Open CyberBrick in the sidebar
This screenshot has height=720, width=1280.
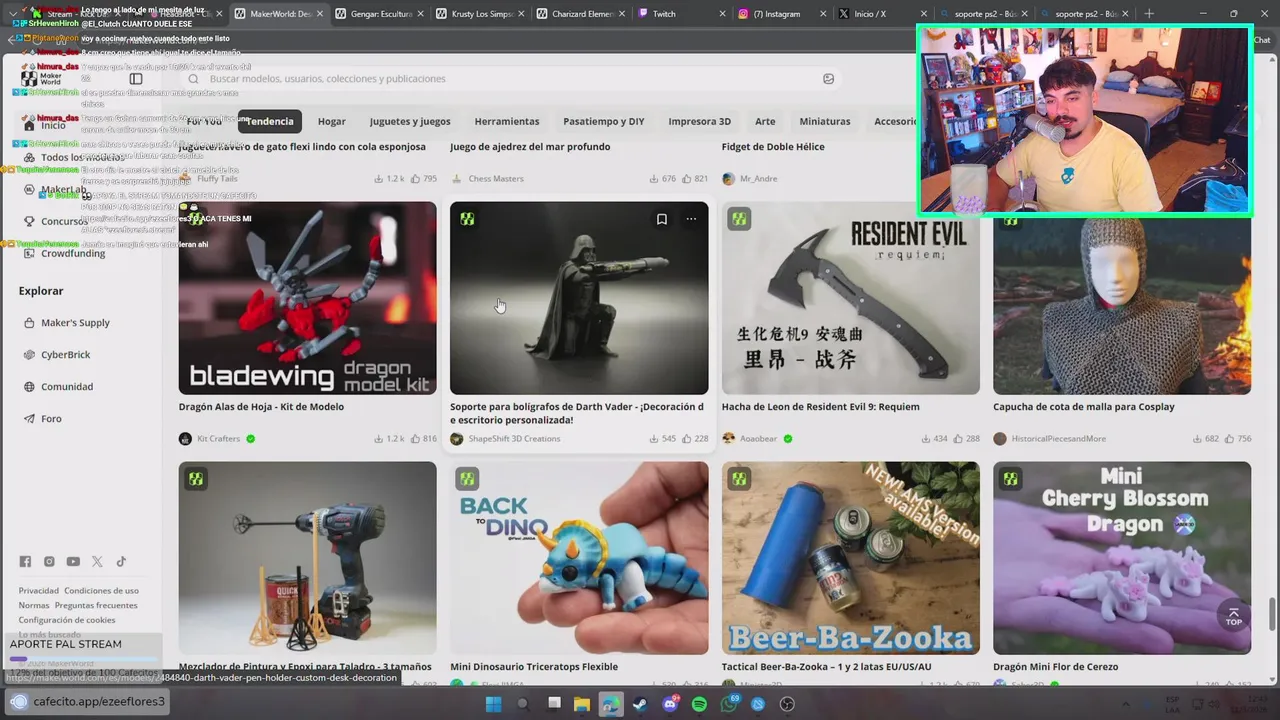[x=65, y=355]
